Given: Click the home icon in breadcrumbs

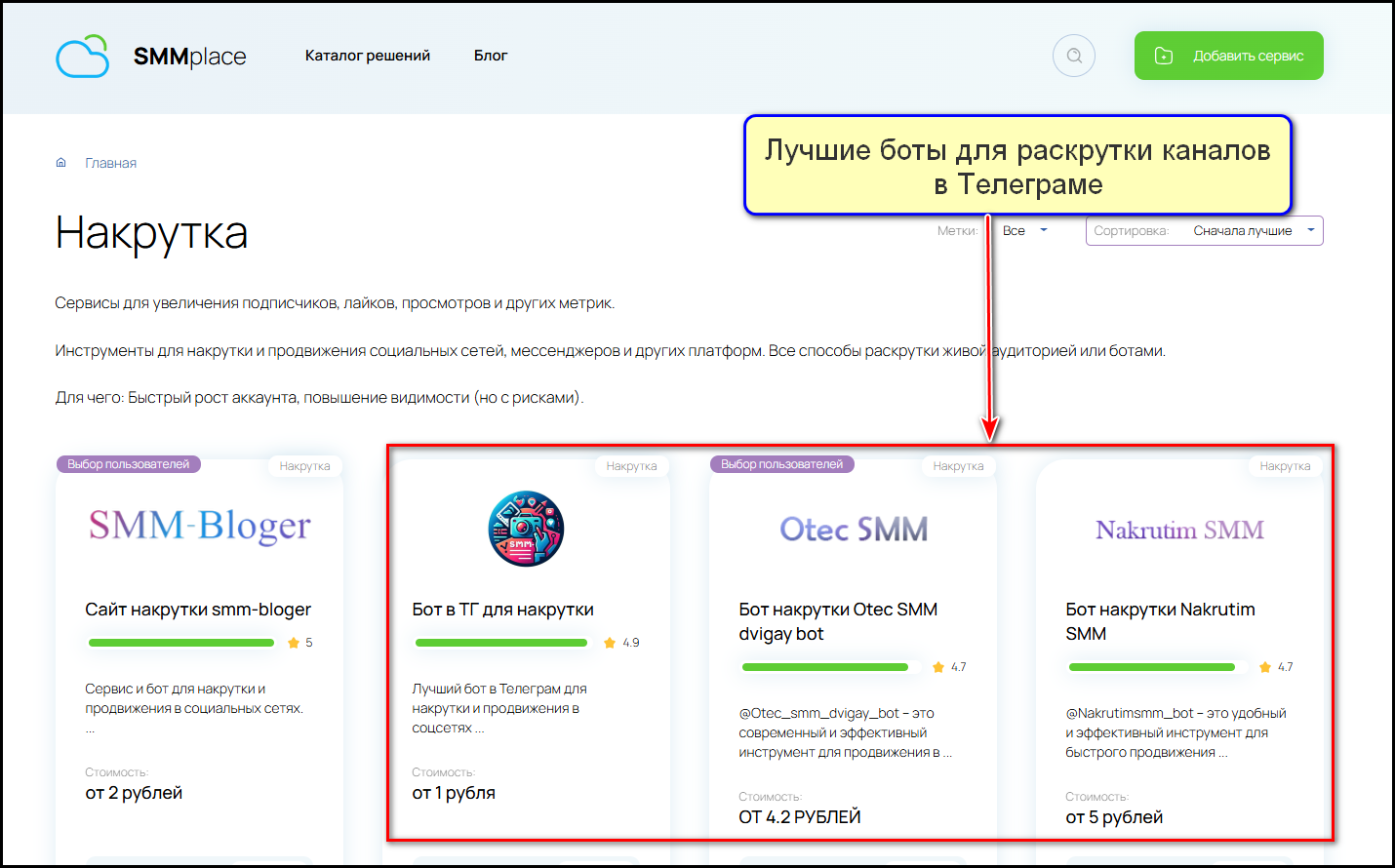Looking at the screenshot, I should coord(61,163).
